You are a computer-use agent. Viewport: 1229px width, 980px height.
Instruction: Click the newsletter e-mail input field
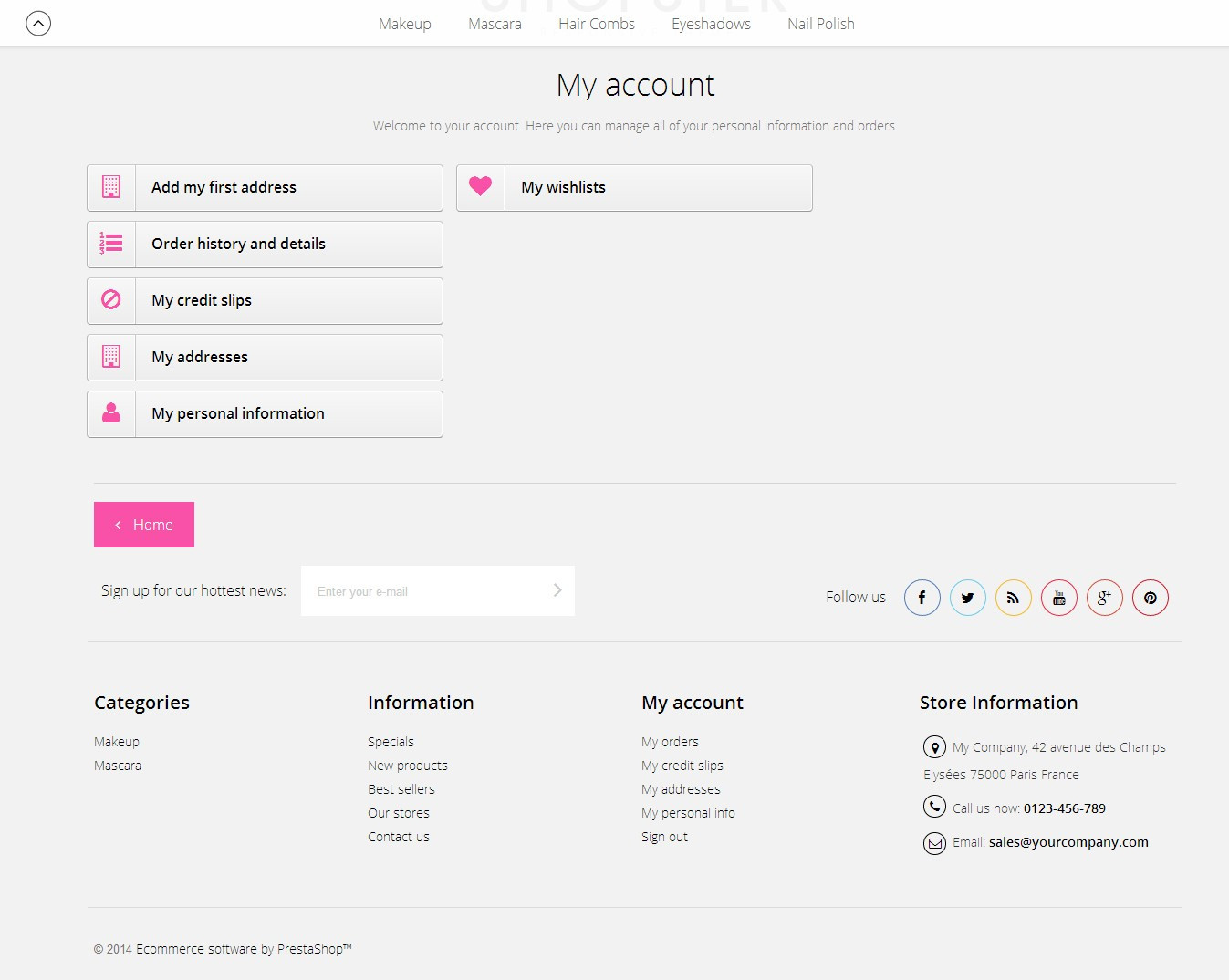coord(424,591)
